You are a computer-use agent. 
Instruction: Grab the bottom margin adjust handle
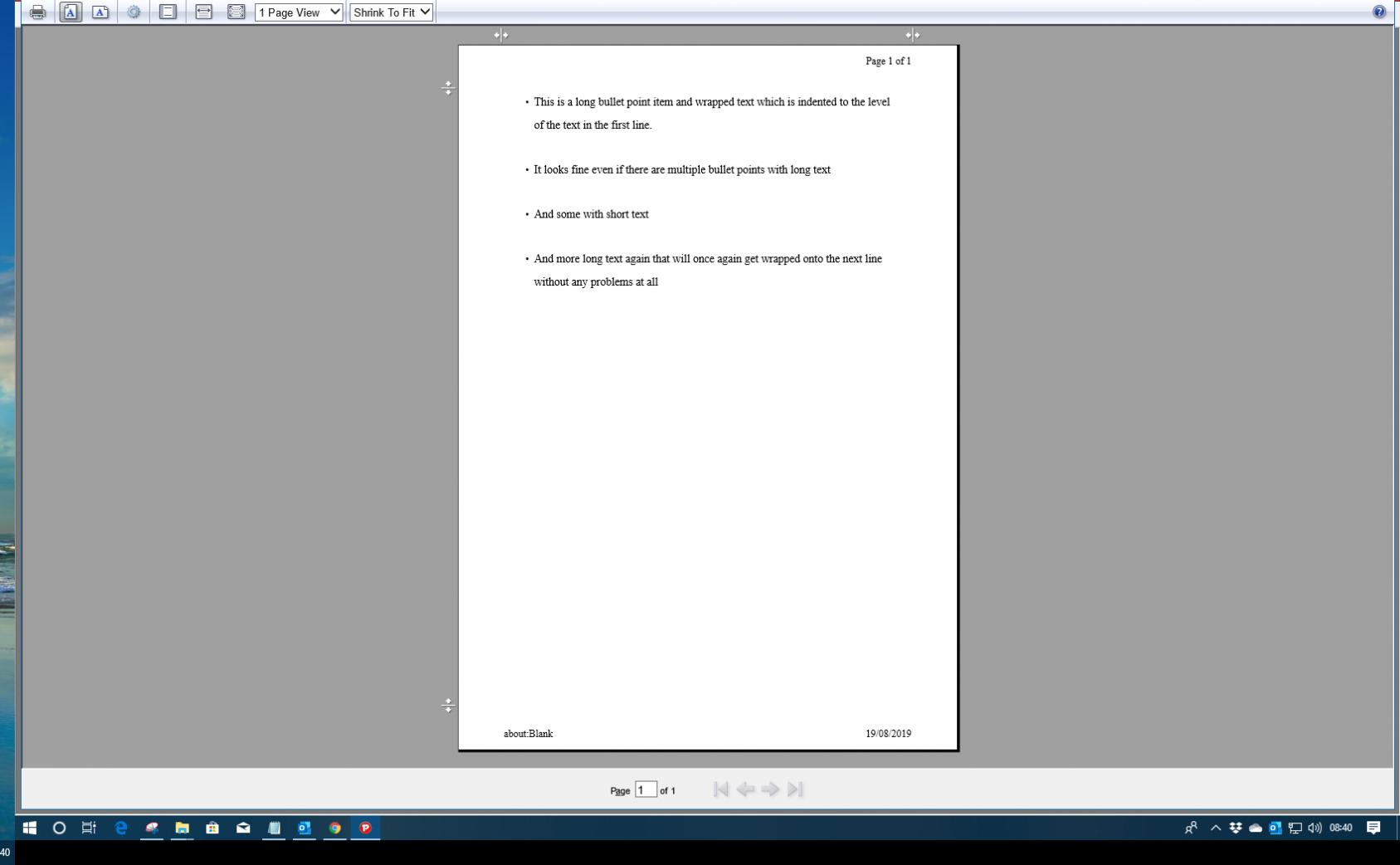pyautogui.click(x=448, y=706)
